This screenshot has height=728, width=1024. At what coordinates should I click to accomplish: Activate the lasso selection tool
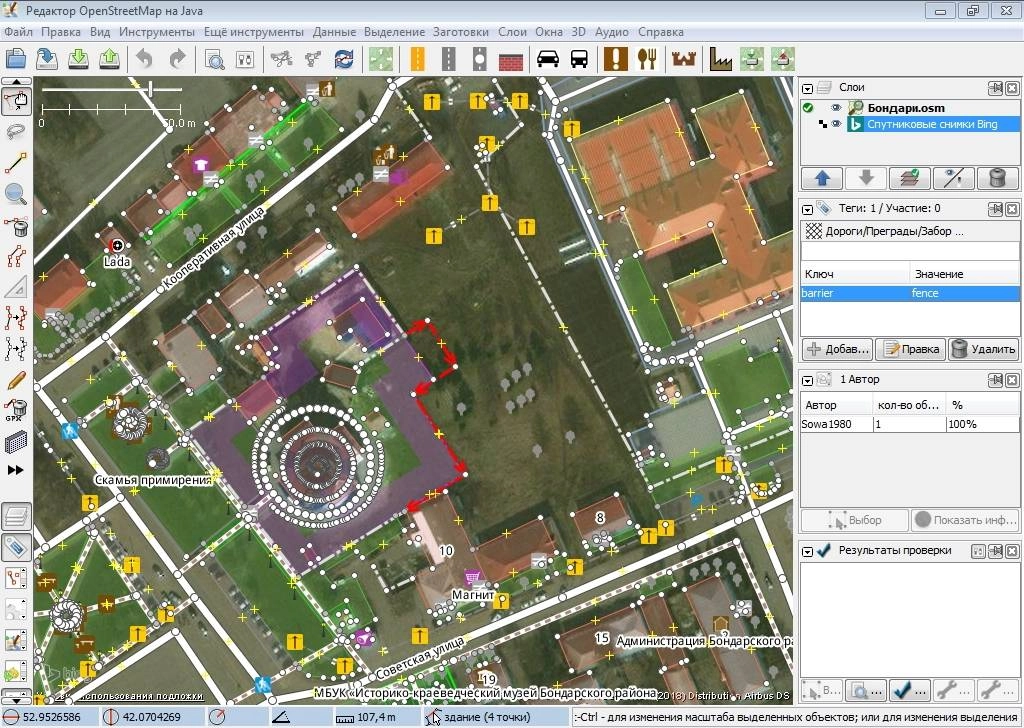point(16,132)
